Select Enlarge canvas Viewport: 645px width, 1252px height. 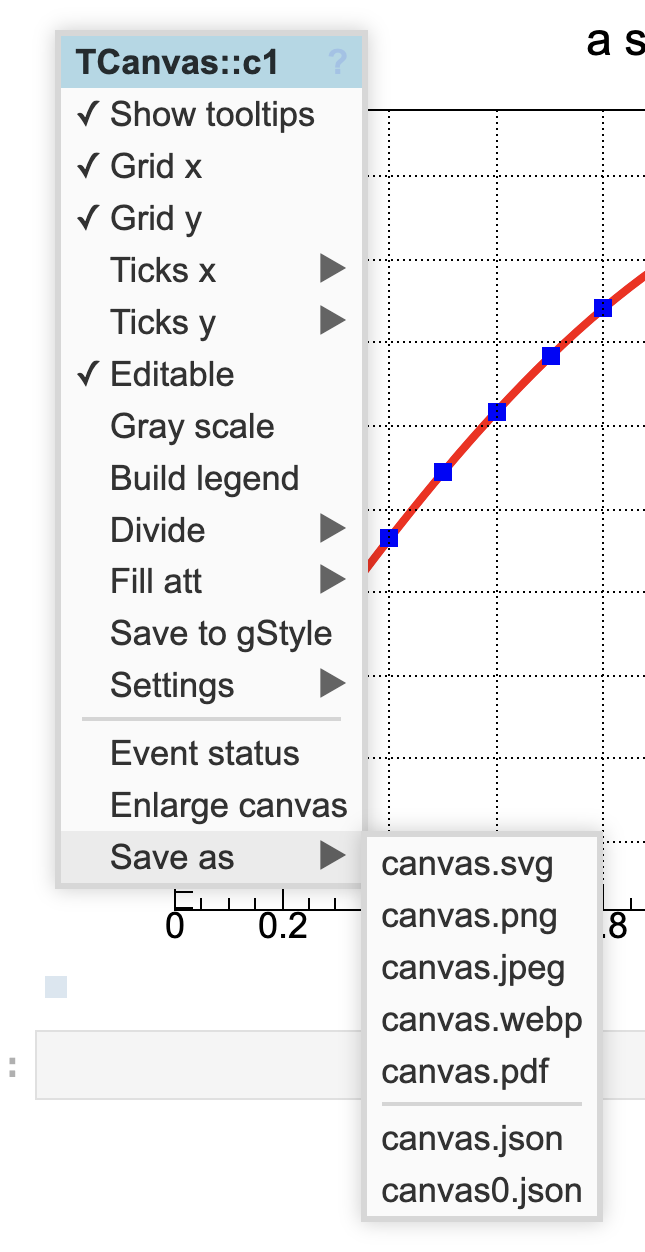click(x=228, y=806)
